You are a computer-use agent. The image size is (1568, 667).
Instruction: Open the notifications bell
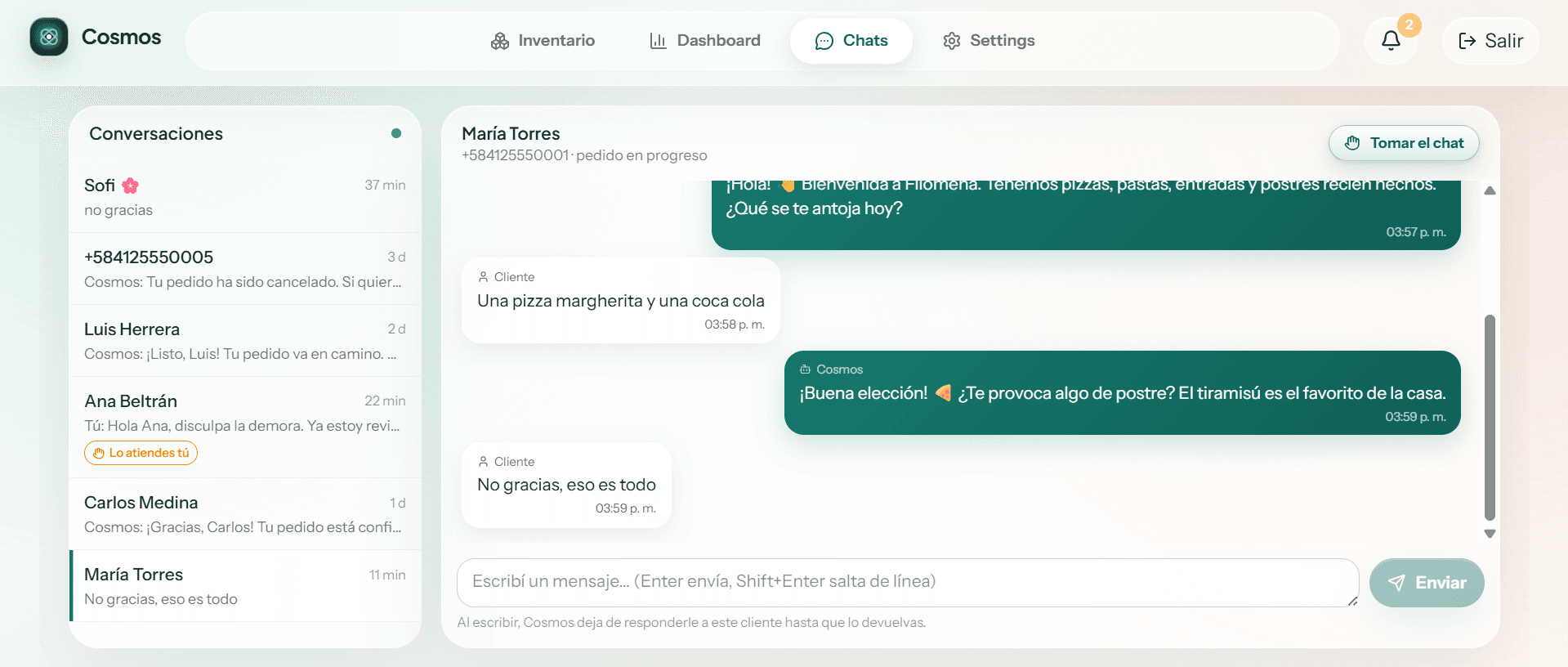click(1391, 41)
